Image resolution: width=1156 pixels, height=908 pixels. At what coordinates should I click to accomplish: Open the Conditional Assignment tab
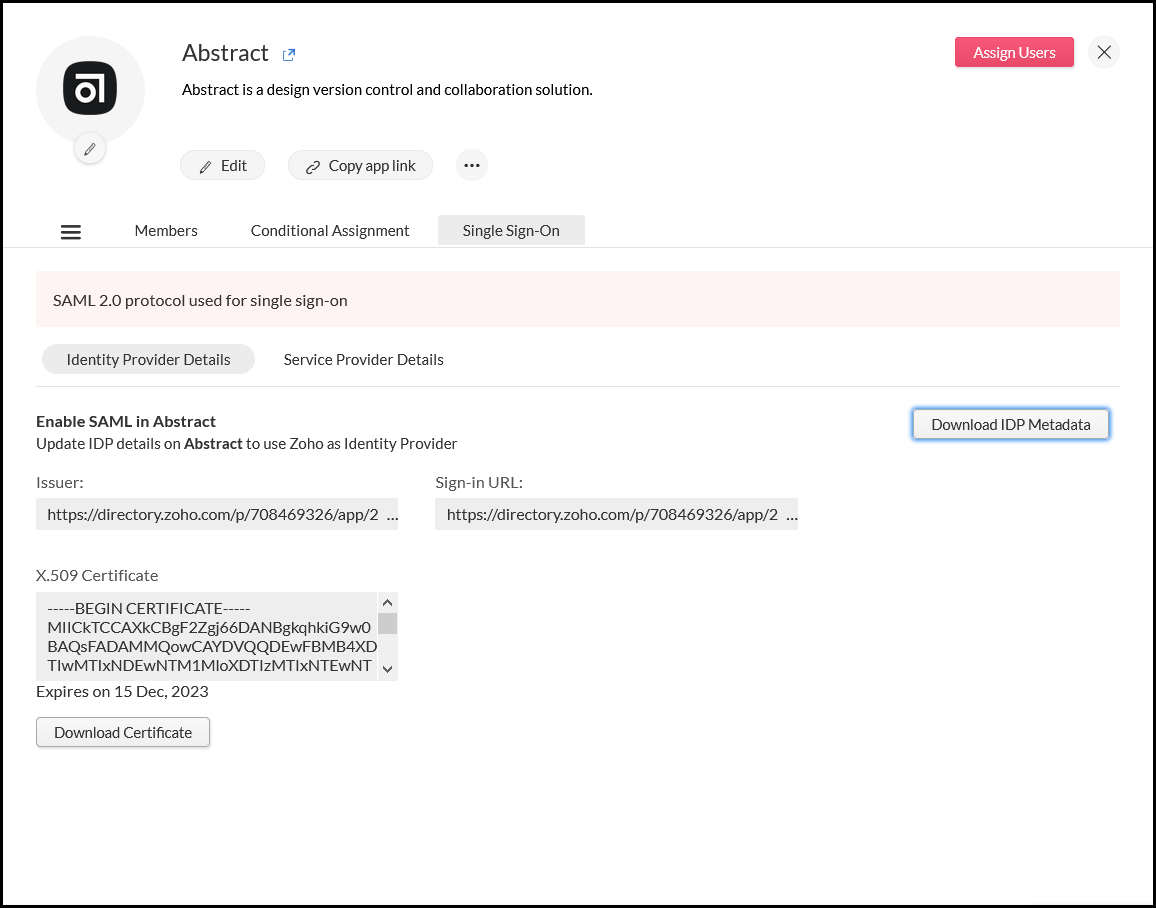329,230
